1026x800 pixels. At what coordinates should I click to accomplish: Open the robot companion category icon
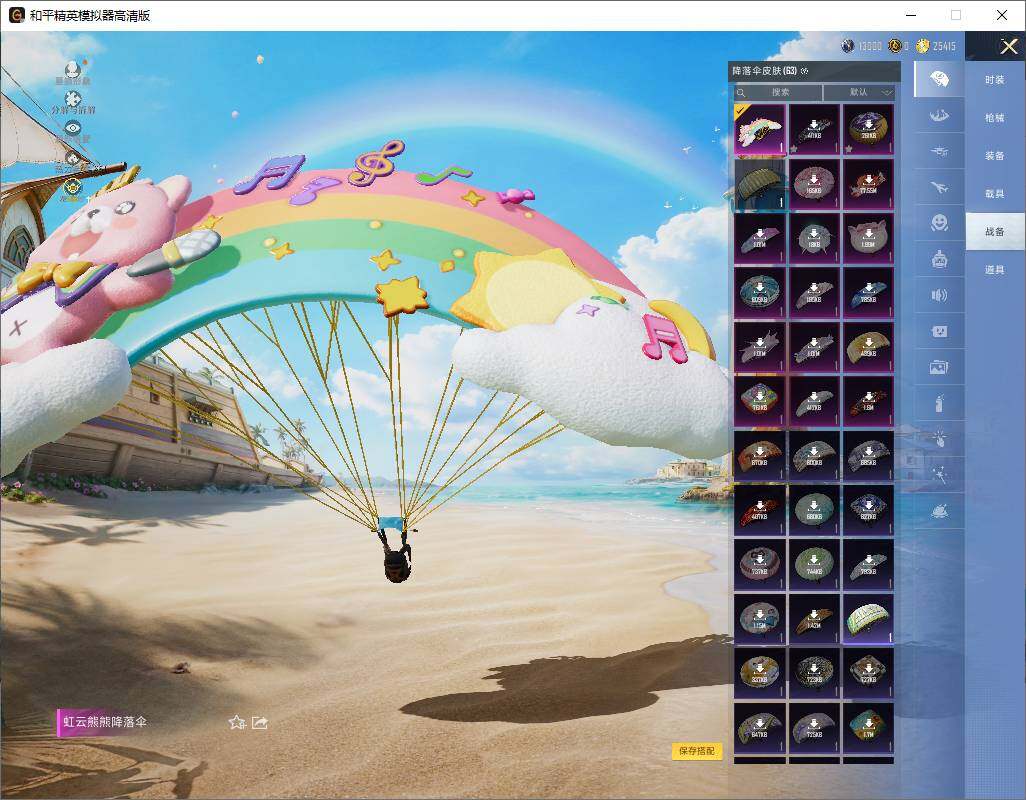939,259
